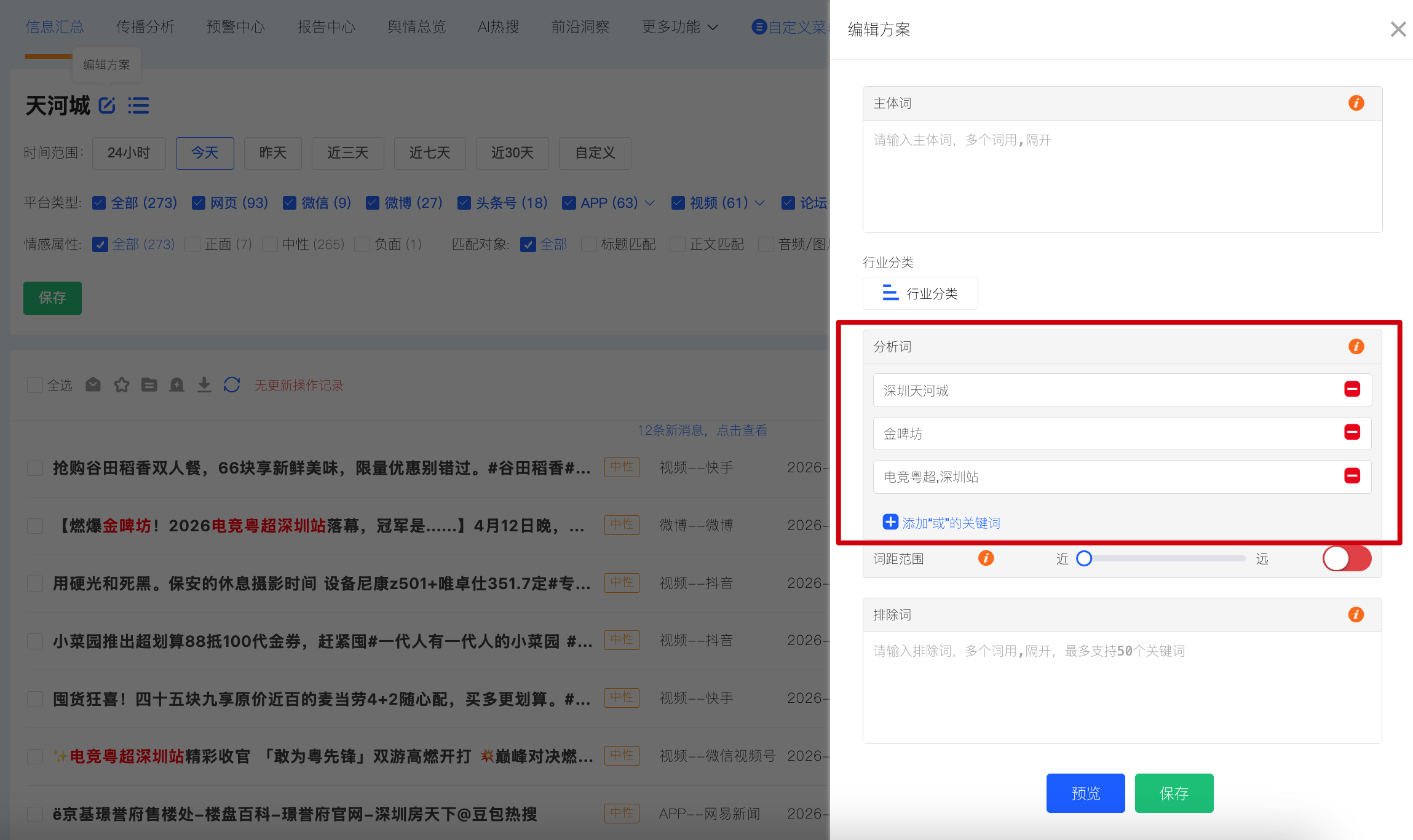Check the 正文匹配 checkbox
1413x840 pixels.
[678, 245]
